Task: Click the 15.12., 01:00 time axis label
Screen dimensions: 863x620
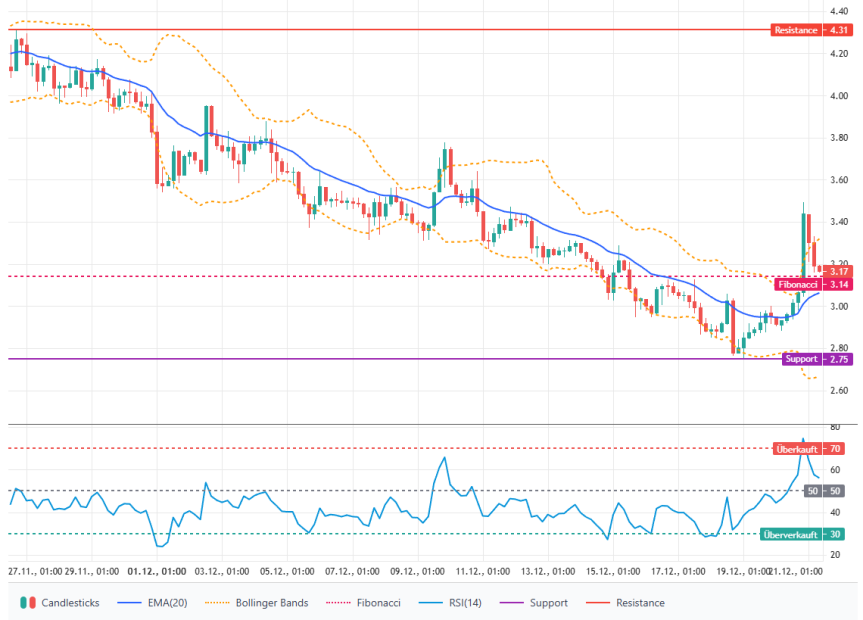Action: click(613, 572)
